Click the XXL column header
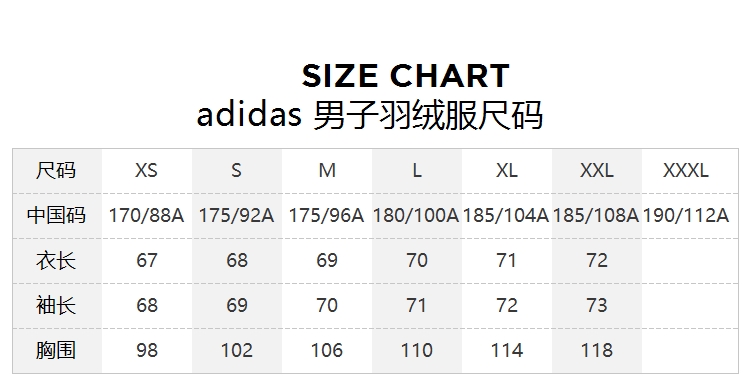The height and width of the screenshot is (385, 750). pos(596,171)
